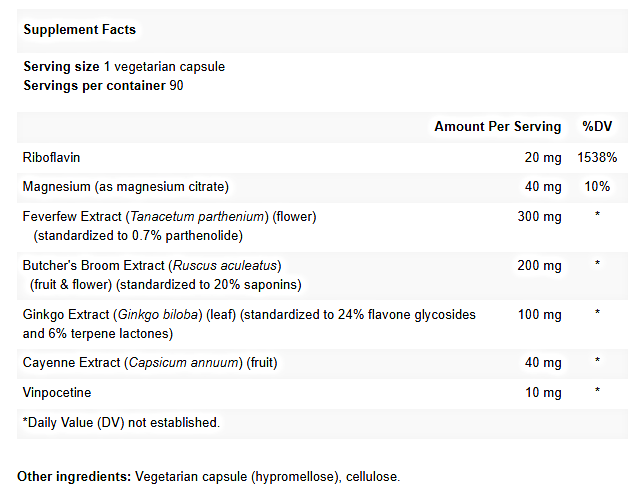Click the 100 mg amount for Ginkgo
This screenshot has width=640, height=499.
click(541, 314)
